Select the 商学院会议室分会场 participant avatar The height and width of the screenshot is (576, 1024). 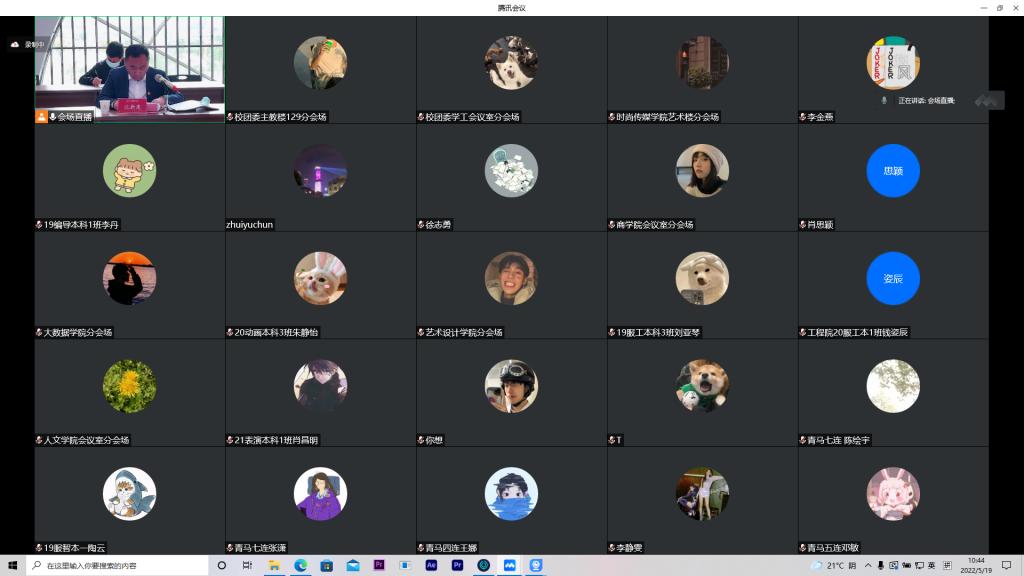click(702, 171)
